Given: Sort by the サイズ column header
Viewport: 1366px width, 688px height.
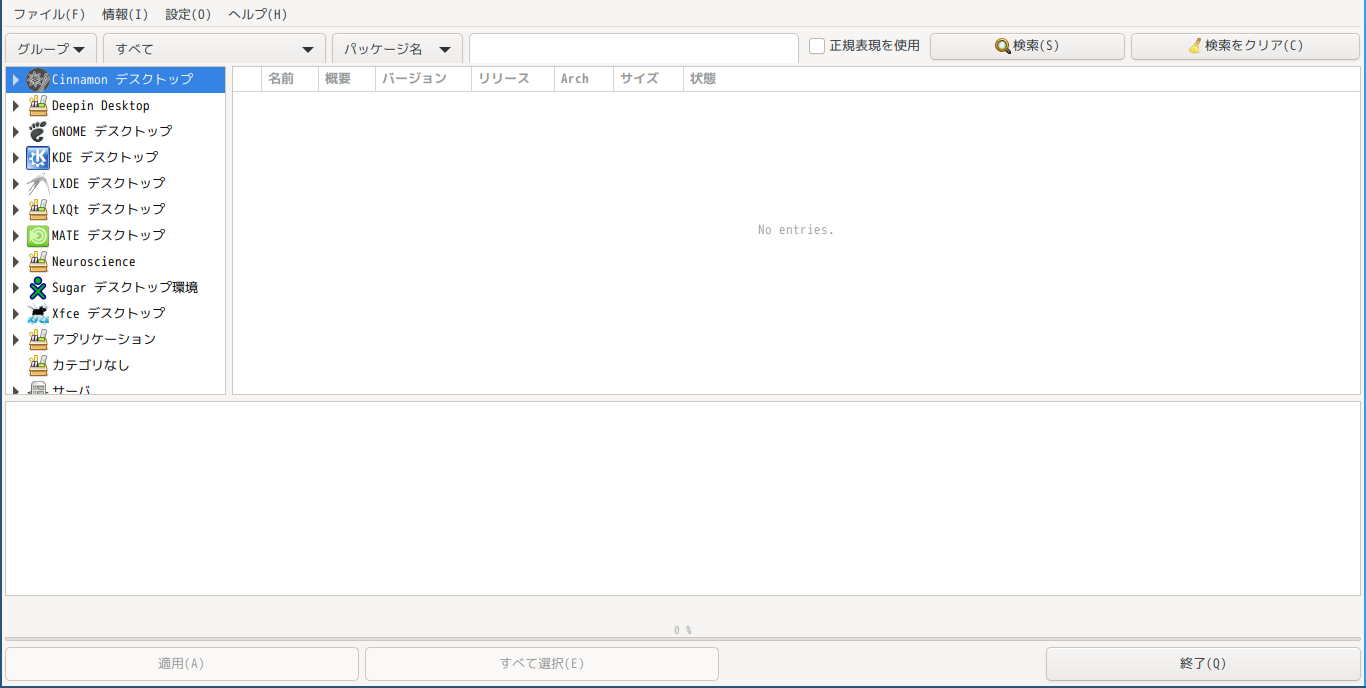Looking at the screenshot, I should pos(648,79).
